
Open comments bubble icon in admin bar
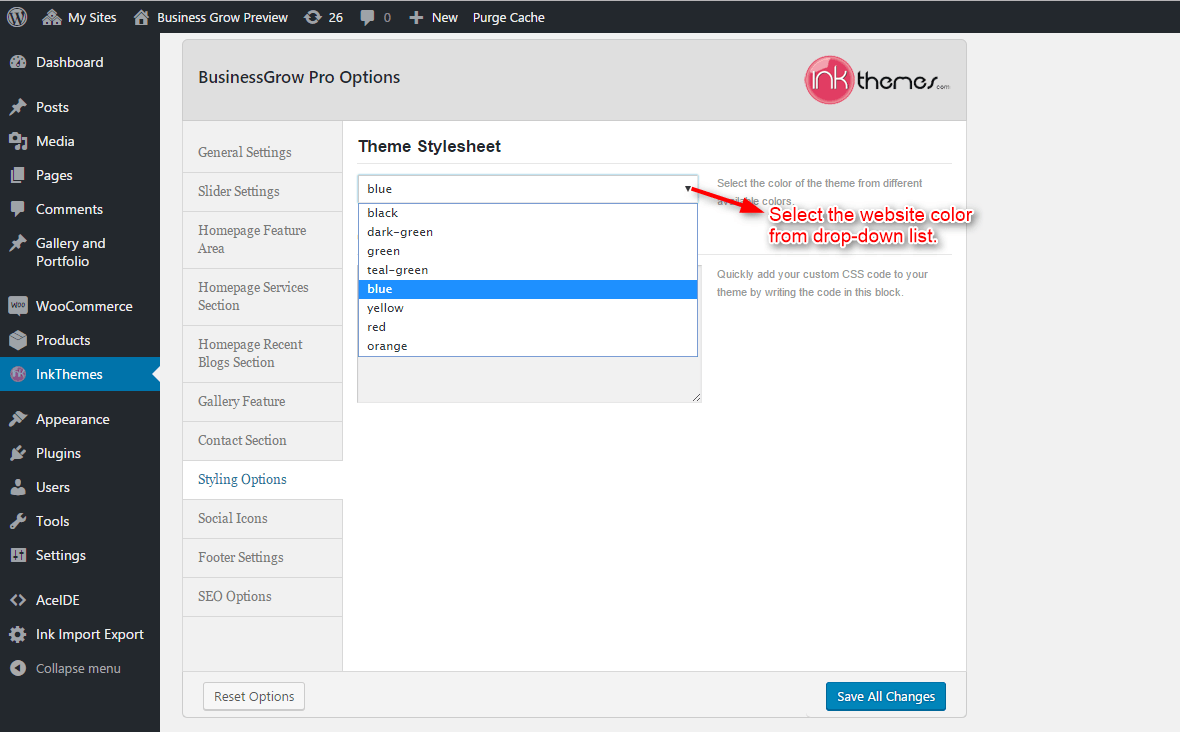(x=367, y=17)
